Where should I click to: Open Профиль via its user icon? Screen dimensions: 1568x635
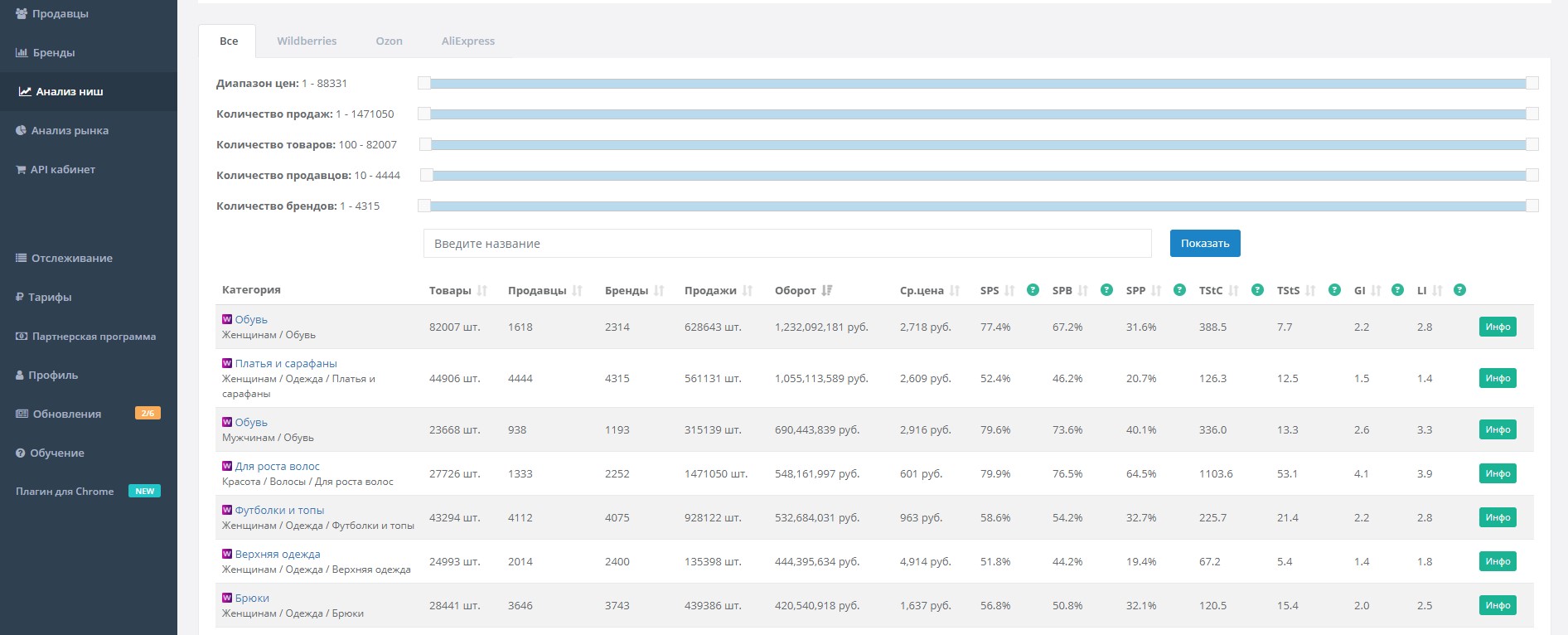tap(20, 375)
